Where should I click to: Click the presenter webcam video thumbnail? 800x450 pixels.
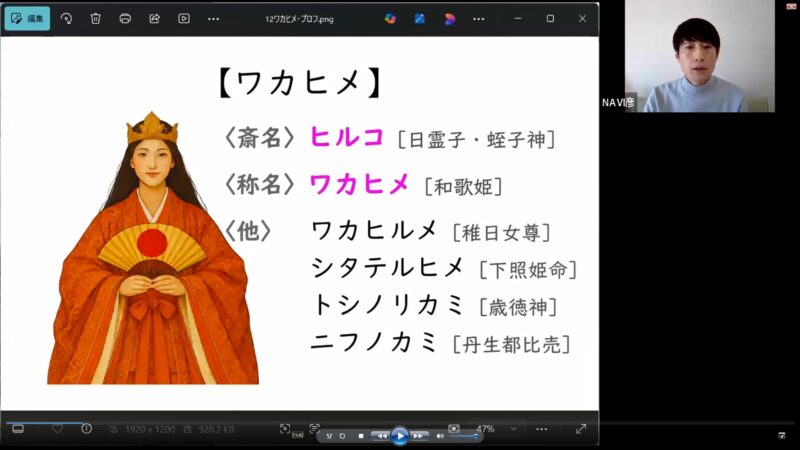[x=699, y=56]
